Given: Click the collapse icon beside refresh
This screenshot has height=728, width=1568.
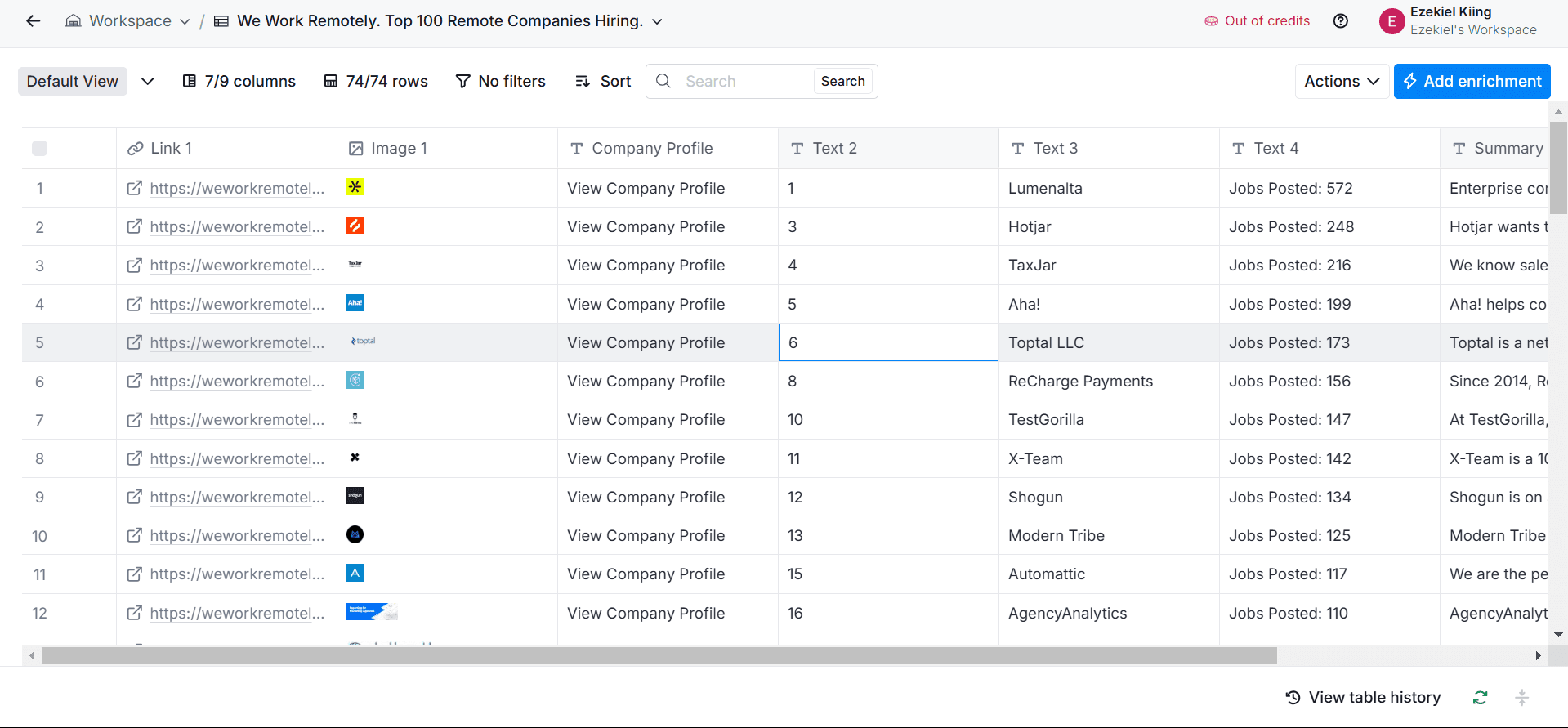Looking at the screenshot, I should 1521,697.
